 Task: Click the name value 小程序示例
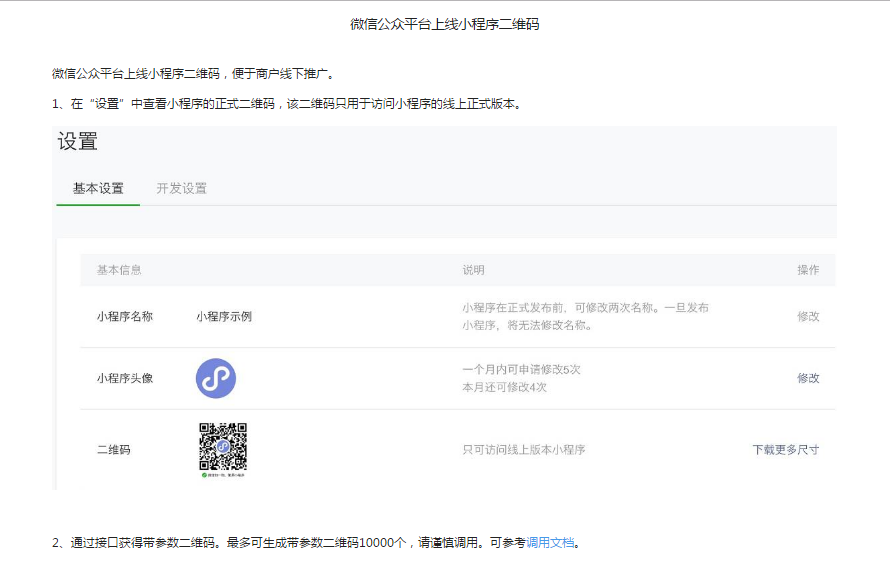(x=224, y=316)
